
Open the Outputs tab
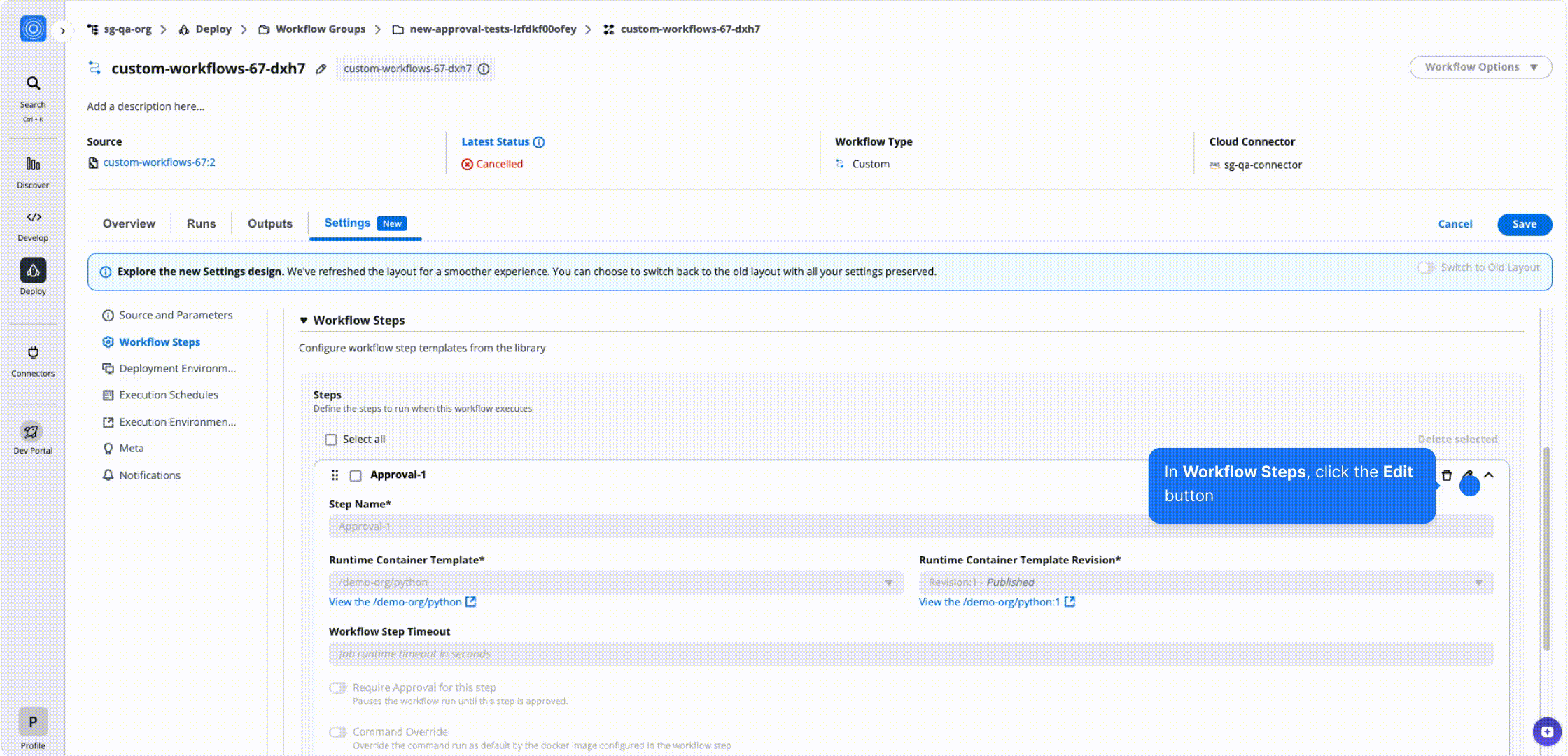269,223
